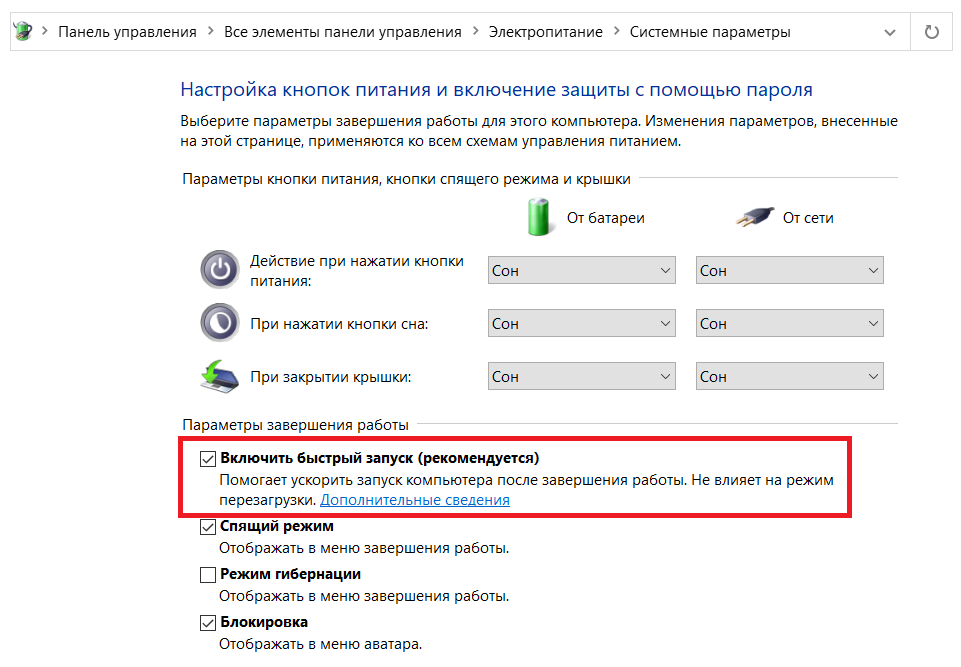The width and height of the screenshot is (961, 667).
Task: Click the green battery icon
Action: [x=539, y=217]
